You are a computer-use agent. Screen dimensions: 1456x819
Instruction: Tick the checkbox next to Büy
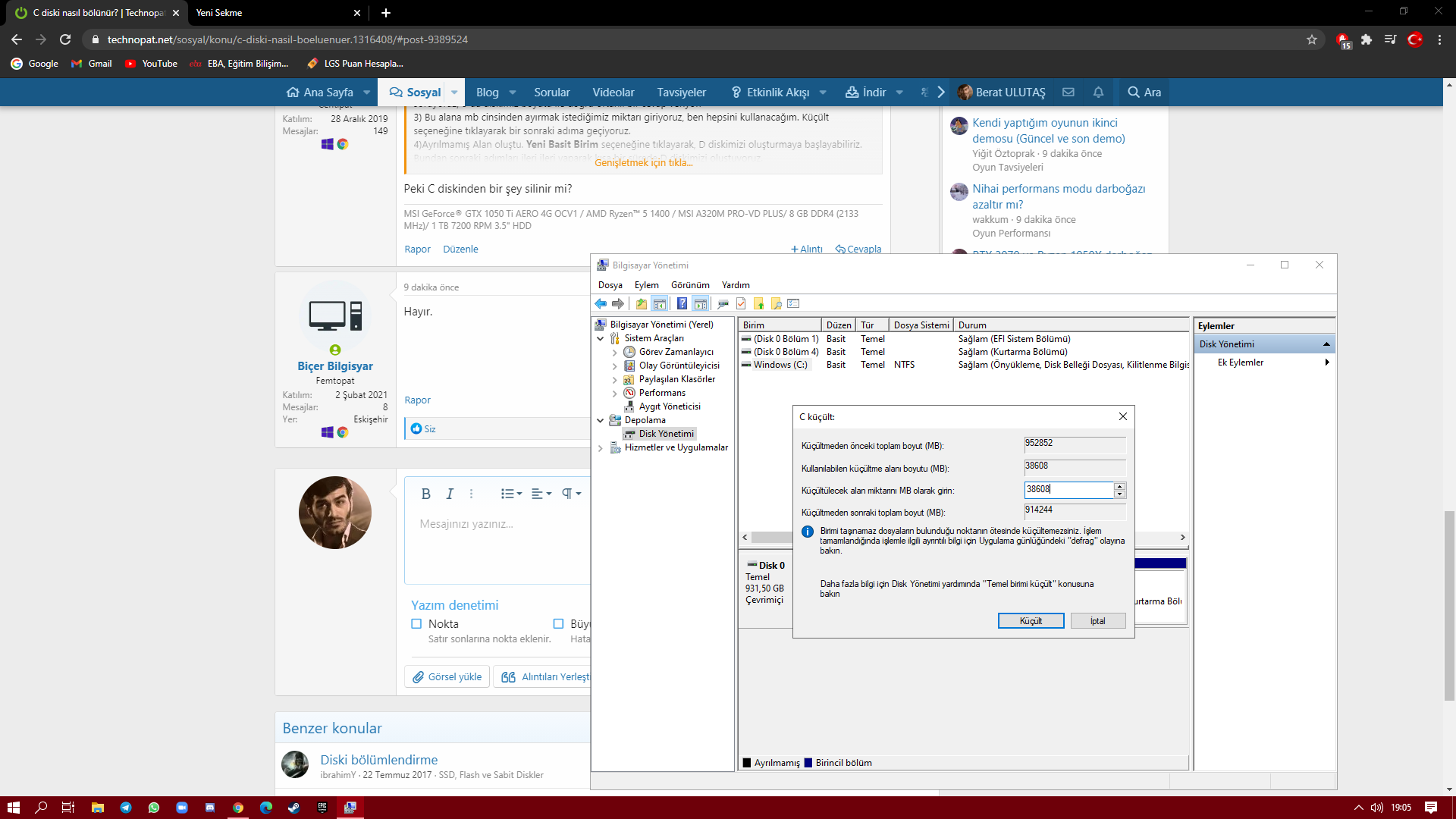(x=558, y=624)
